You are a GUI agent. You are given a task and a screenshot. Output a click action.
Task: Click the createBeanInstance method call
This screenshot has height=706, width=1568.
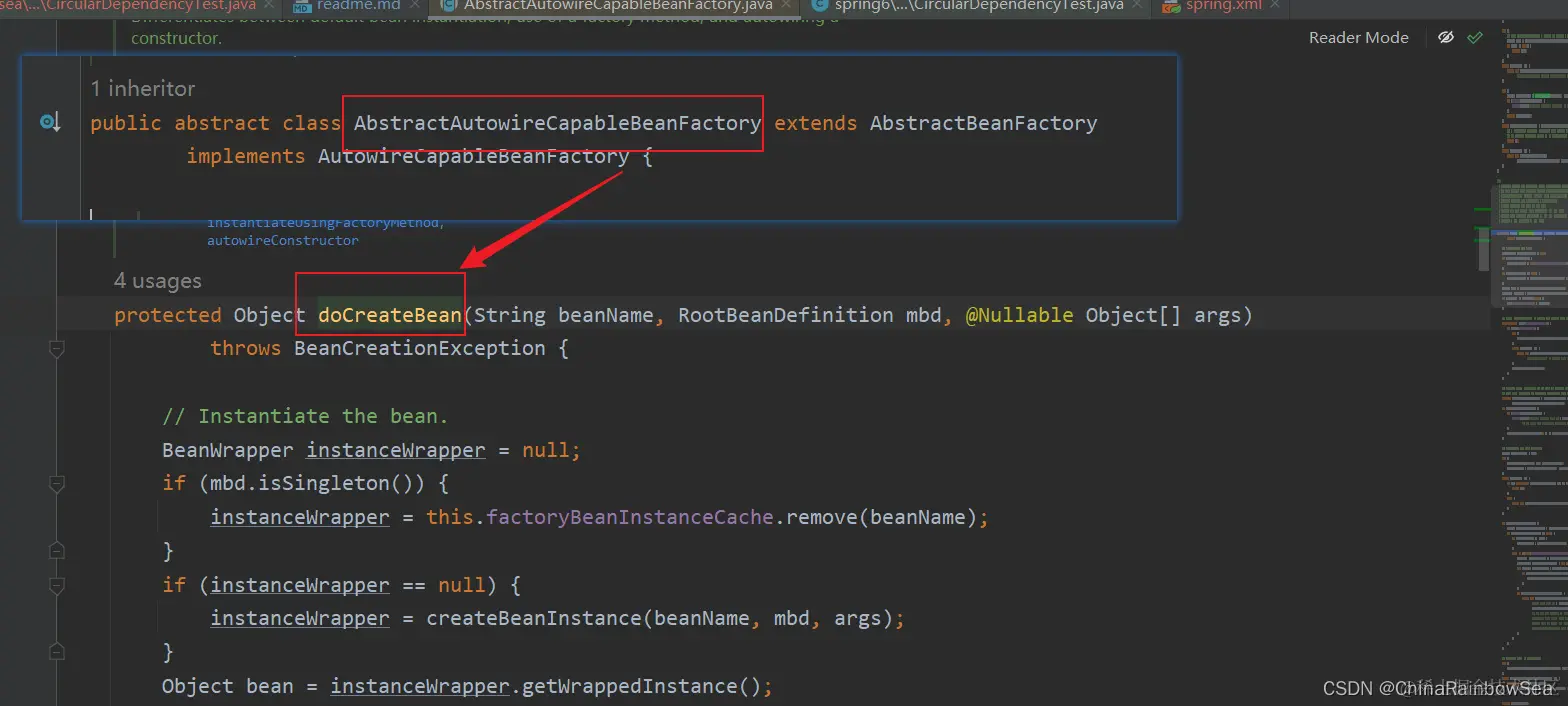point(534,618)
